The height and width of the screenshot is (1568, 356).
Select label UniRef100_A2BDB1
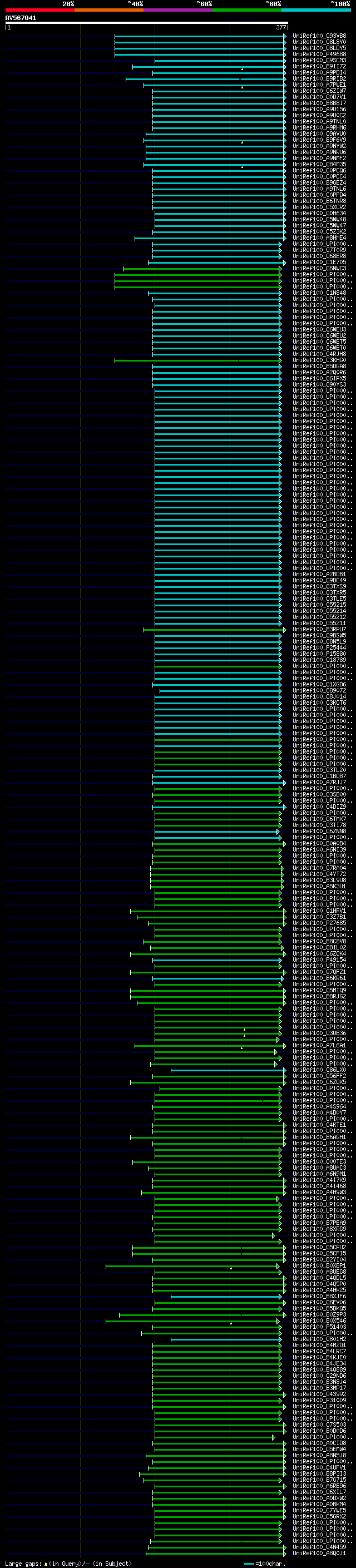[319, 574]
